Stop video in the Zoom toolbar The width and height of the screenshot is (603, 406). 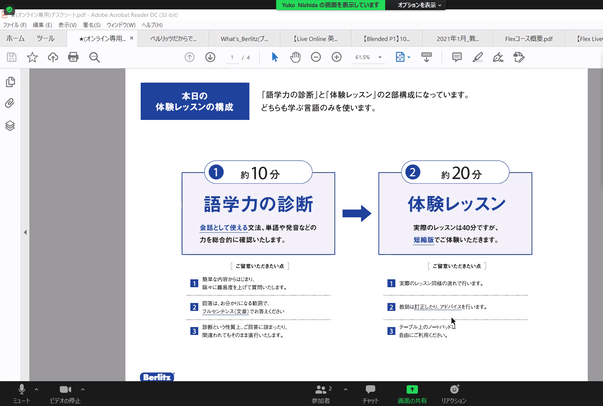tap(65, 393)
